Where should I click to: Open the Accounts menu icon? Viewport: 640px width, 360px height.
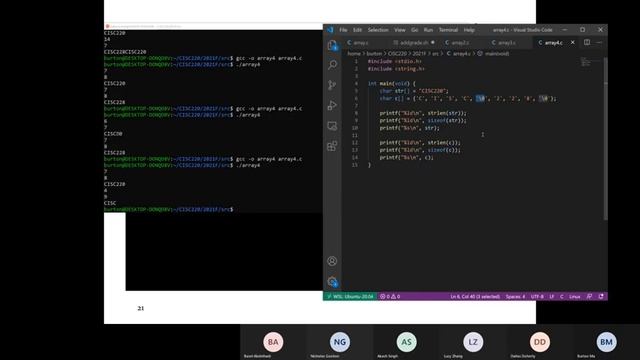(x=332, y=261)
